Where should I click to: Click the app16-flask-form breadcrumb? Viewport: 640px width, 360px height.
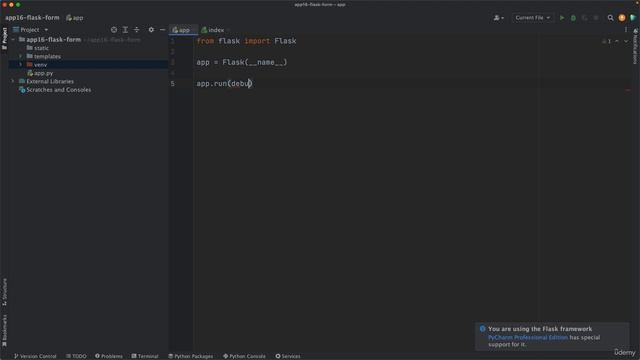click(x=32, y=18)
